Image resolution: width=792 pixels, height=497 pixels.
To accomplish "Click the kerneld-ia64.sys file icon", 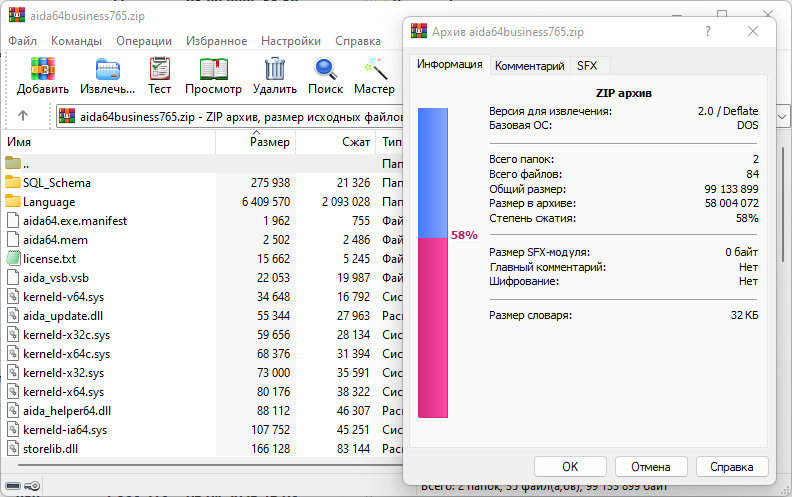I will [x=13, y=429].
